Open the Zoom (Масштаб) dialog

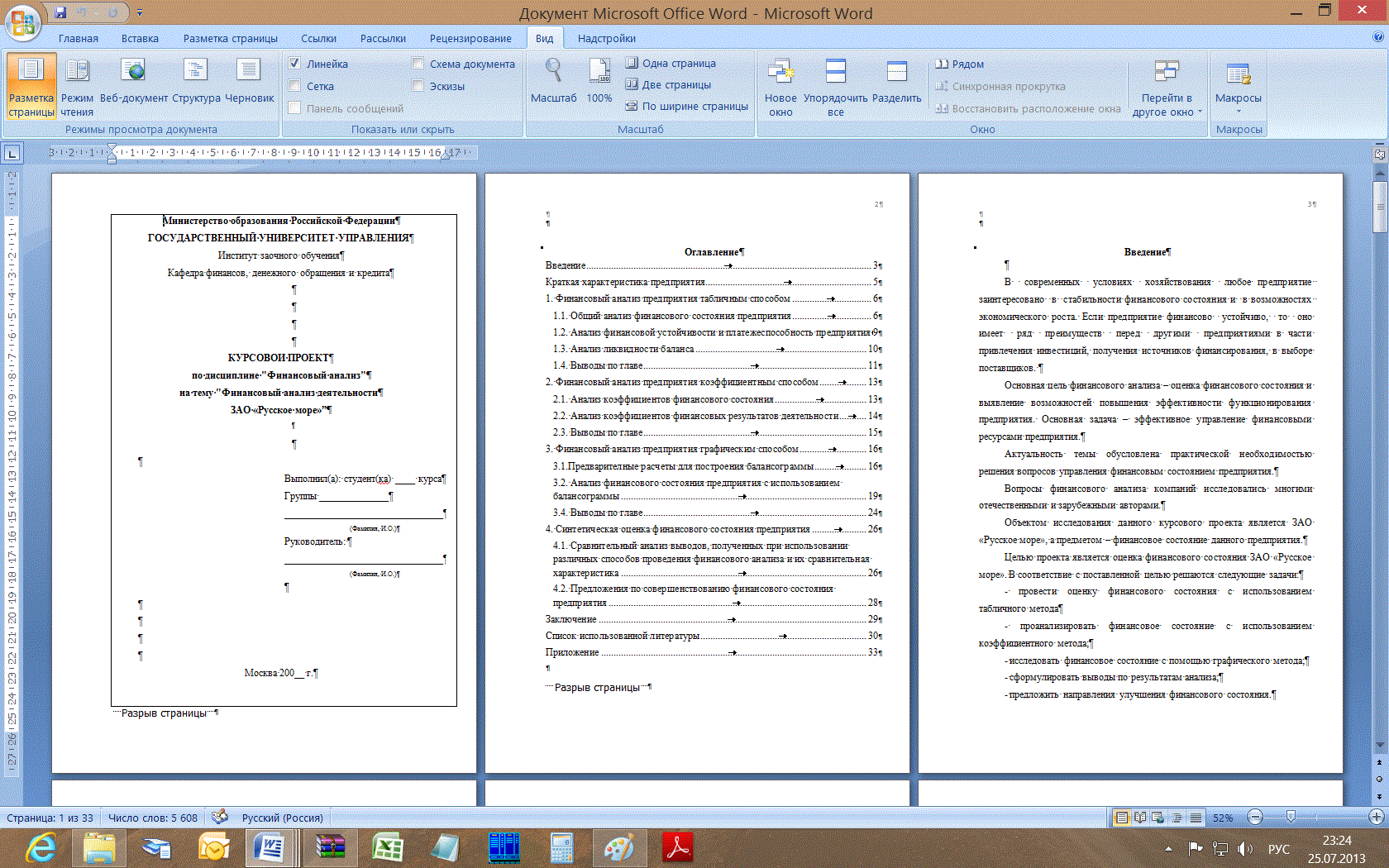pyautogui.click(x=553, y=83)
